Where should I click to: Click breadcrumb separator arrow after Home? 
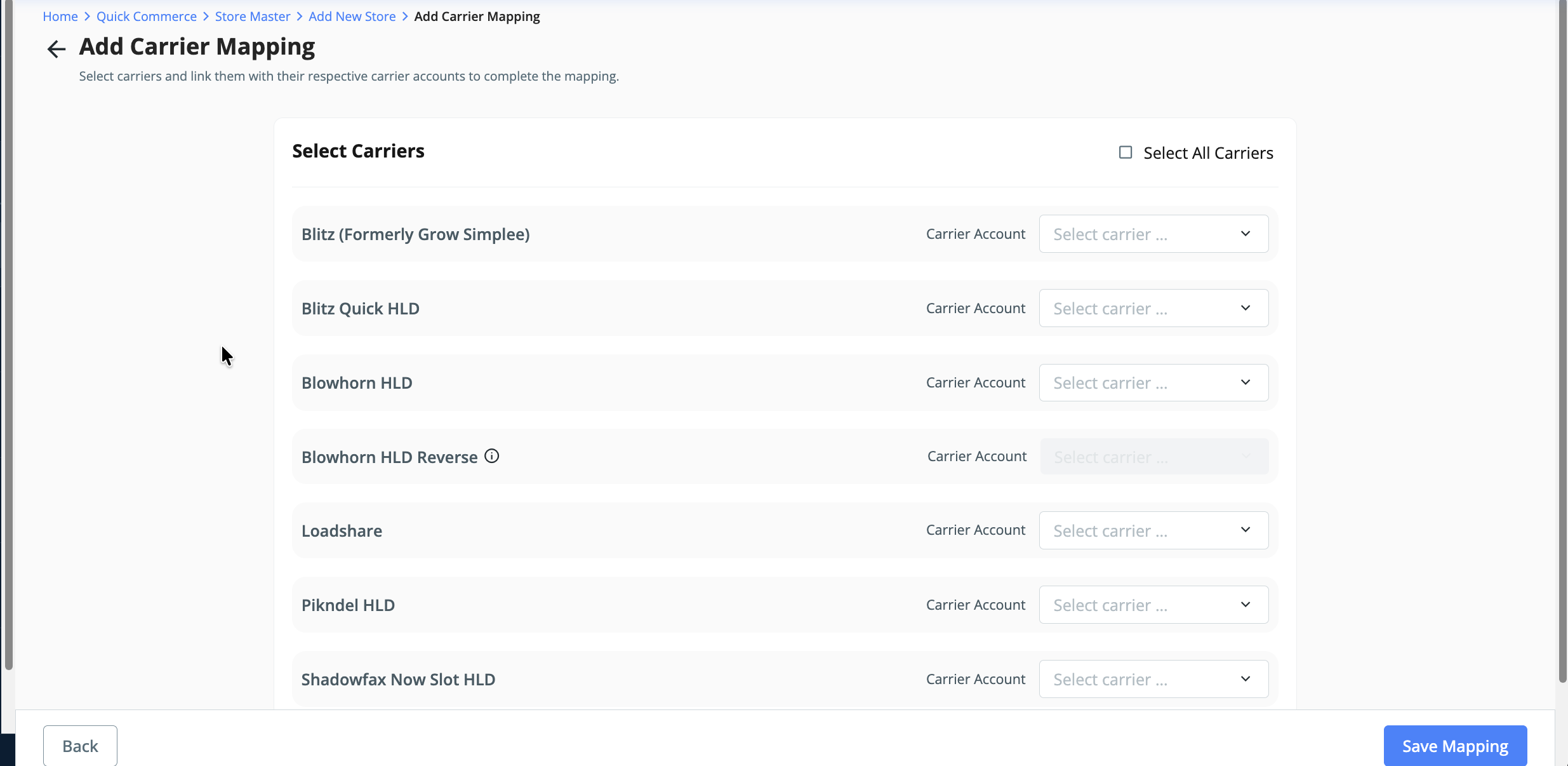[x=87, y=17]
